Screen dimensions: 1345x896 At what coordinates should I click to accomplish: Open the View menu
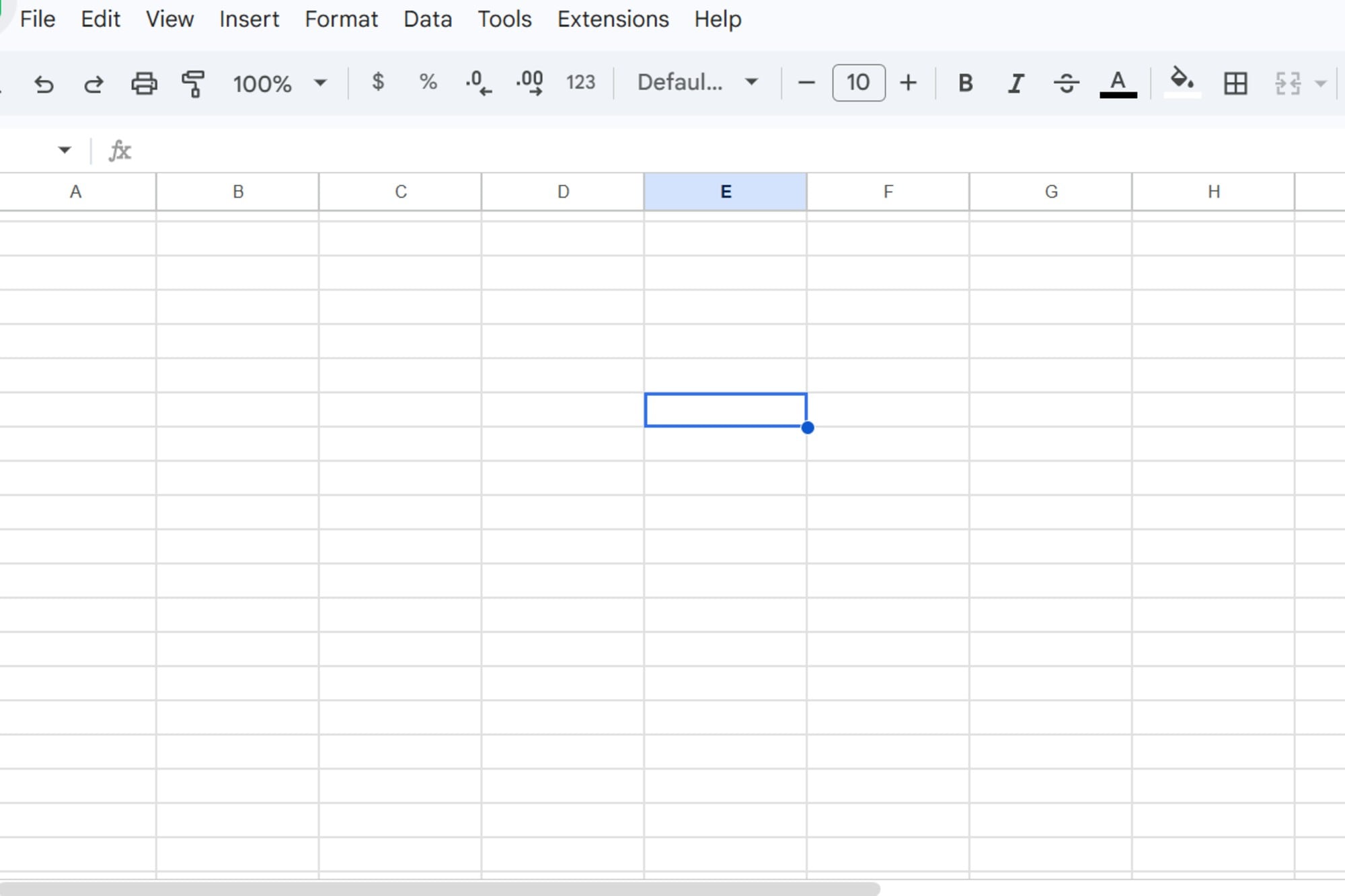(170, 19)
